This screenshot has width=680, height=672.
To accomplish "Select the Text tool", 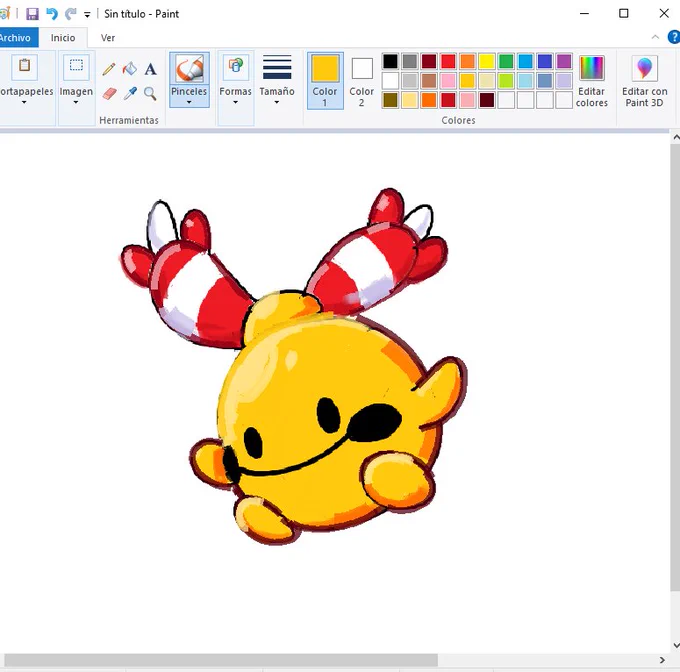I will tap(150, 69).
